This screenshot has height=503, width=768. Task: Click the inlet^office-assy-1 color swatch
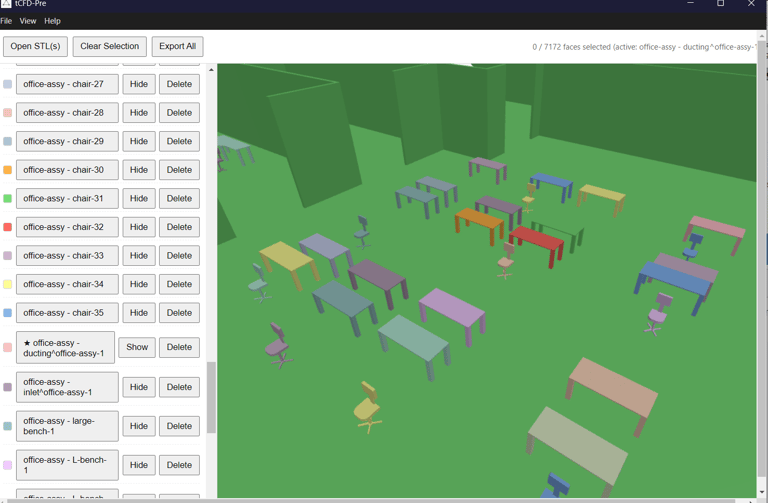point(7,387)
